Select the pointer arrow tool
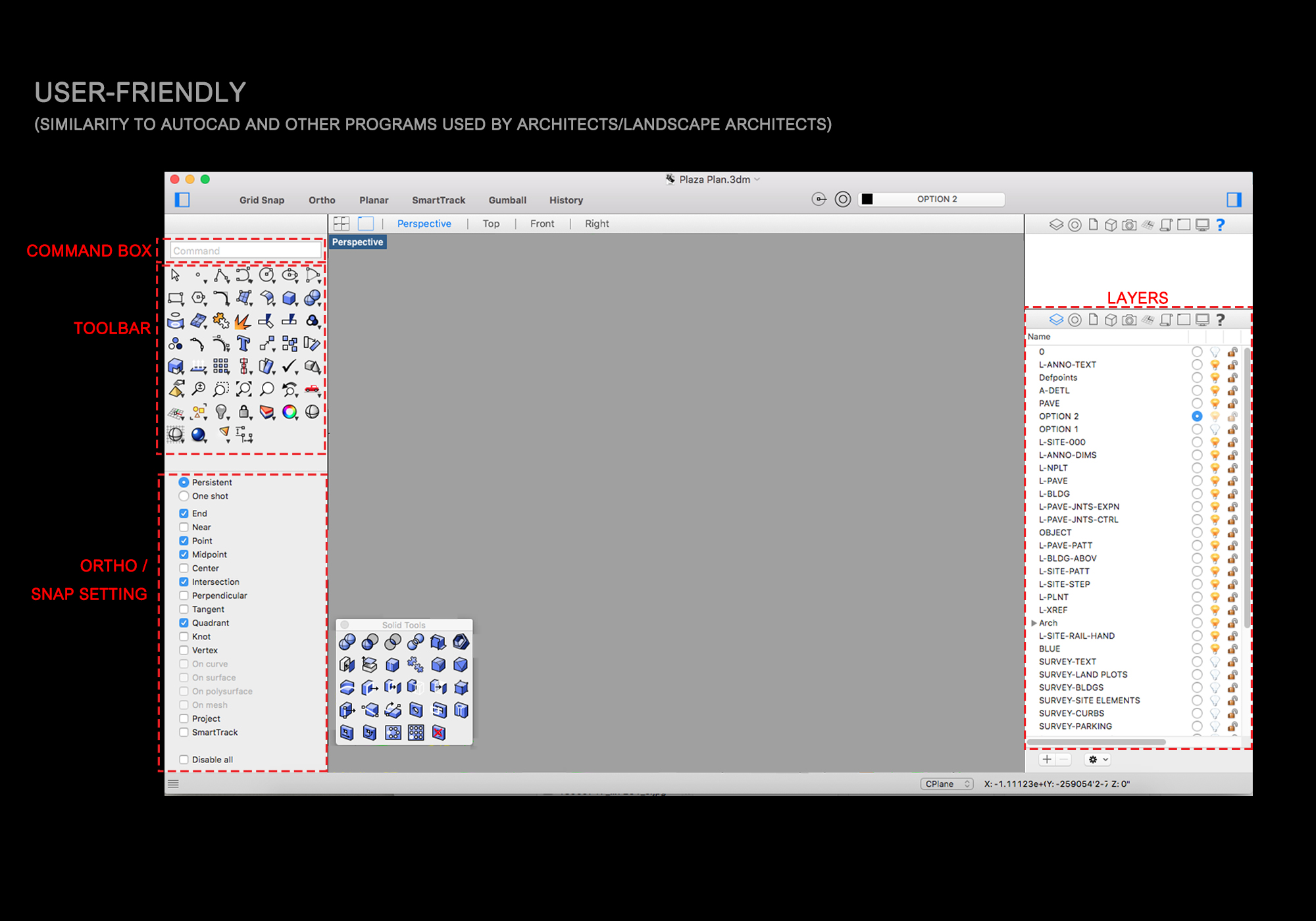Viewport: 1316px width, 921px height. pos(175,275)
